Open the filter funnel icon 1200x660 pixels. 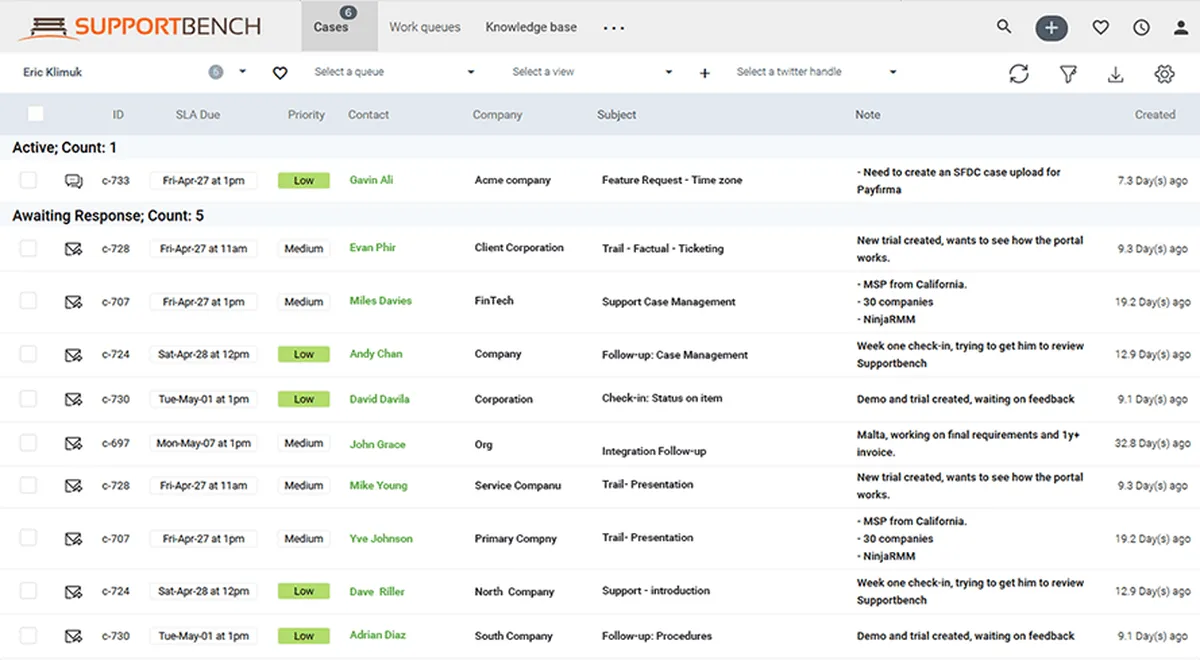coord(1068,73)
